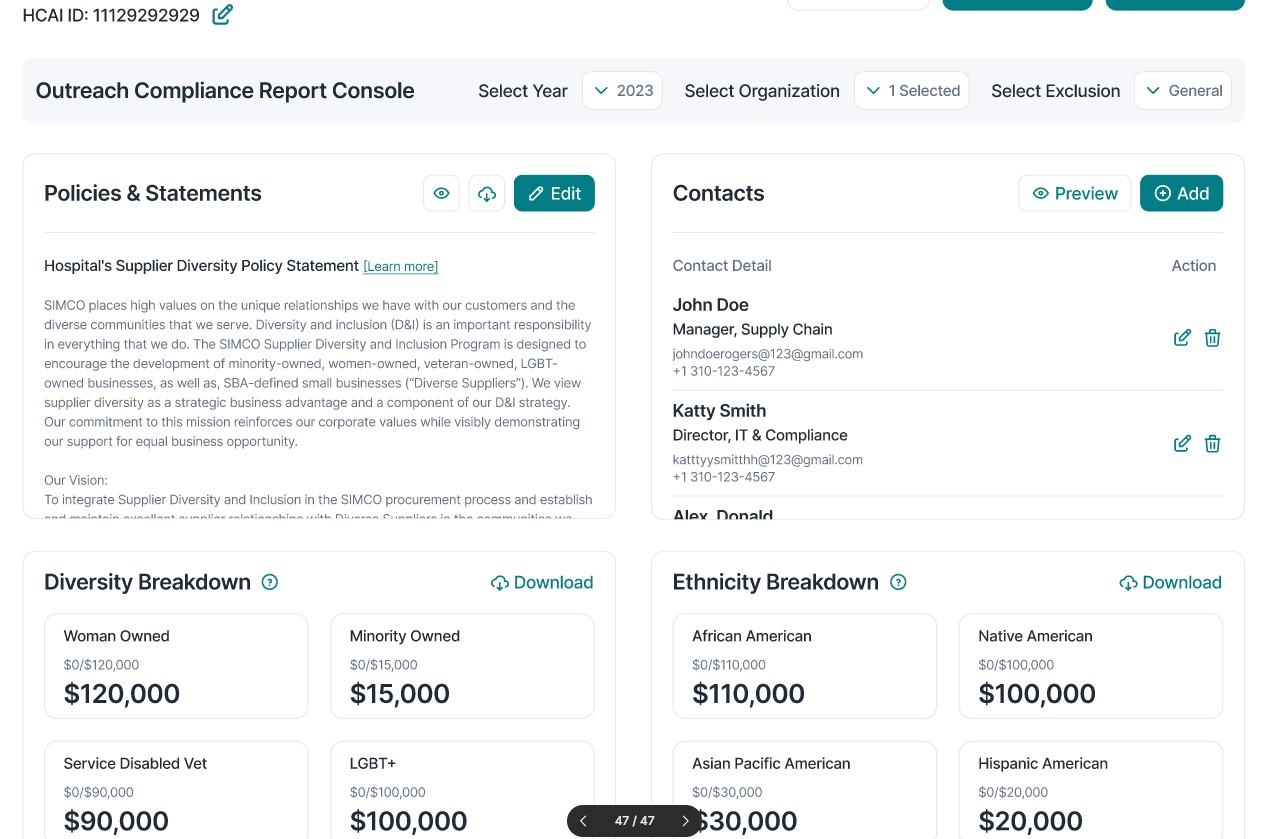
Task: Go to the next page arrow
Action: (685, 821)
